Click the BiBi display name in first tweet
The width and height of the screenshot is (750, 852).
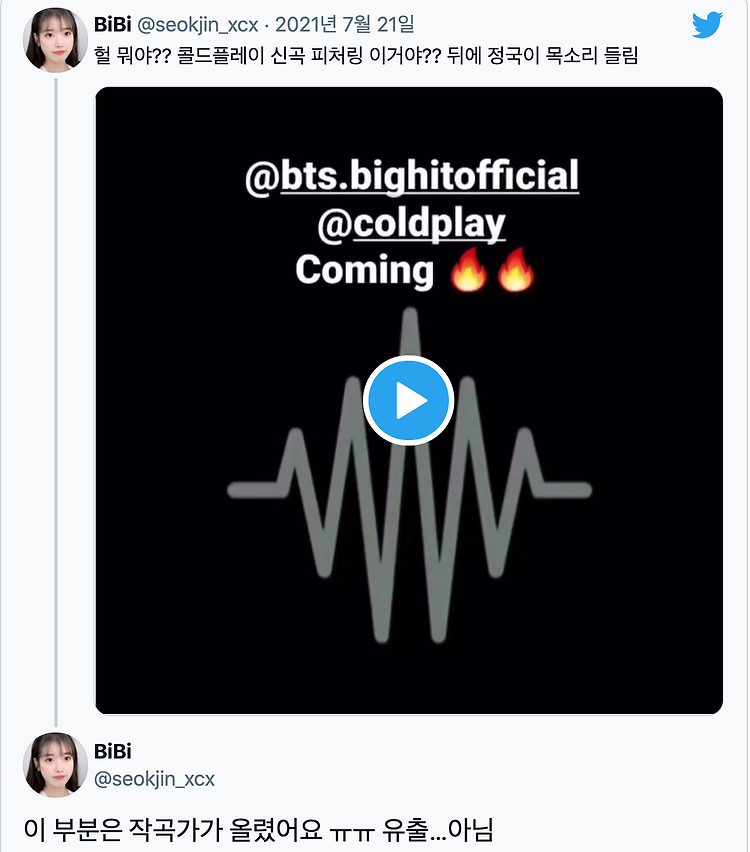pyautogui.click(x=112, y=24)
